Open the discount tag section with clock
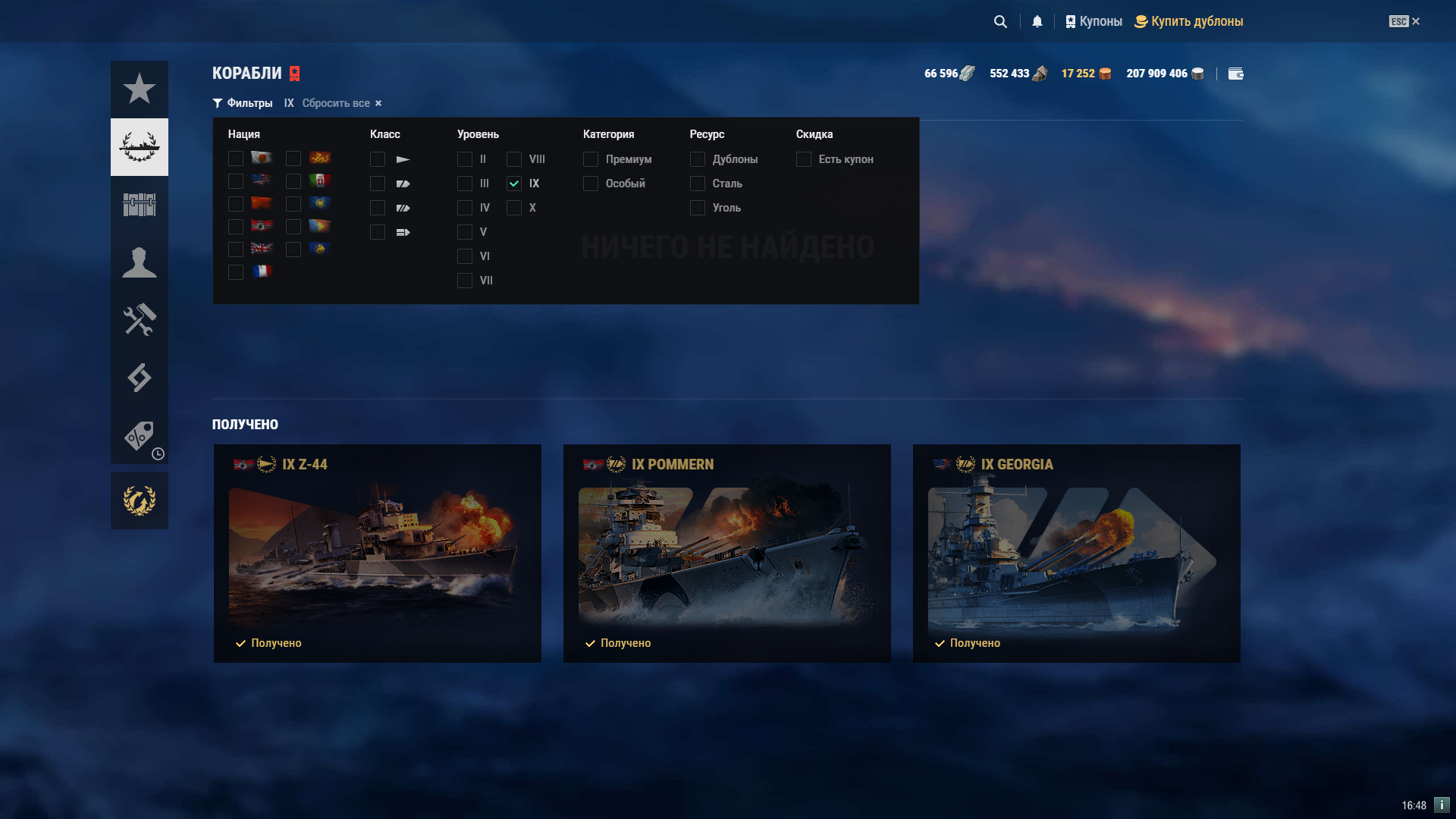Viewport: 1456px width, 819px height. (x=140, y=435)
